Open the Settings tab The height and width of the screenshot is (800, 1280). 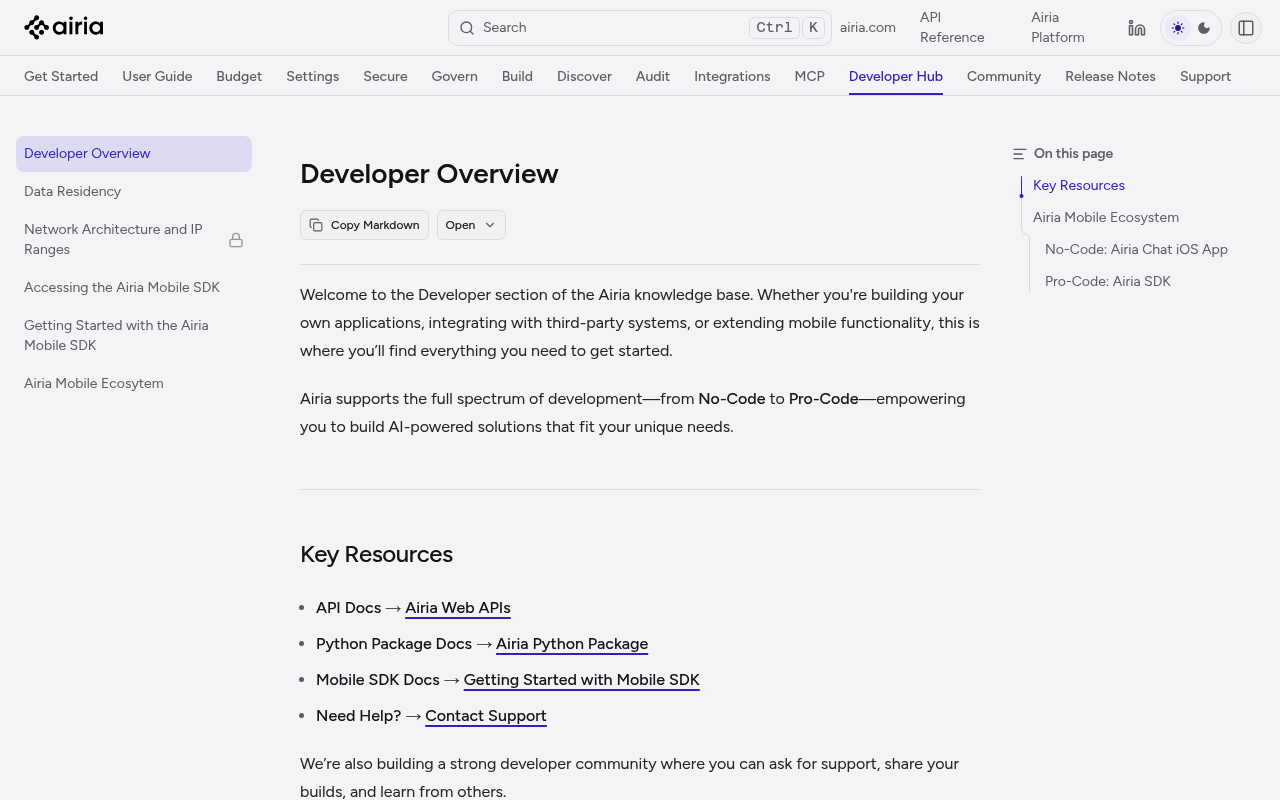pos(313,76)
